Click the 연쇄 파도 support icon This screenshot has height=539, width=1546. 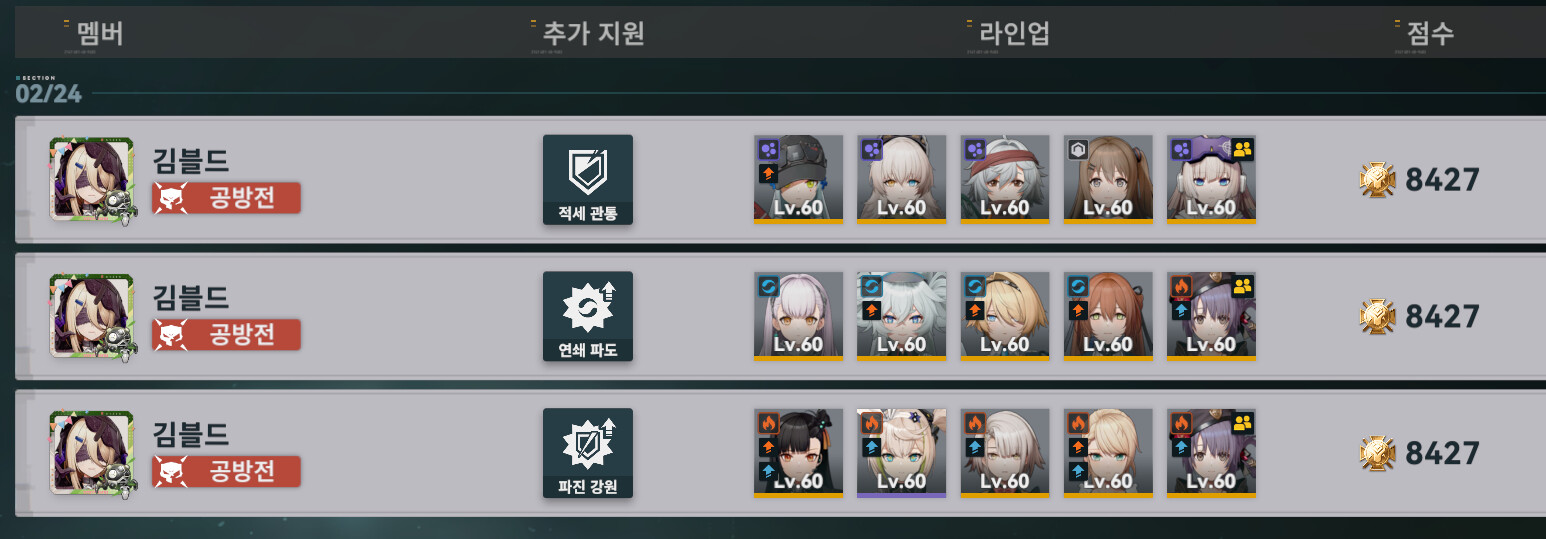587,316
